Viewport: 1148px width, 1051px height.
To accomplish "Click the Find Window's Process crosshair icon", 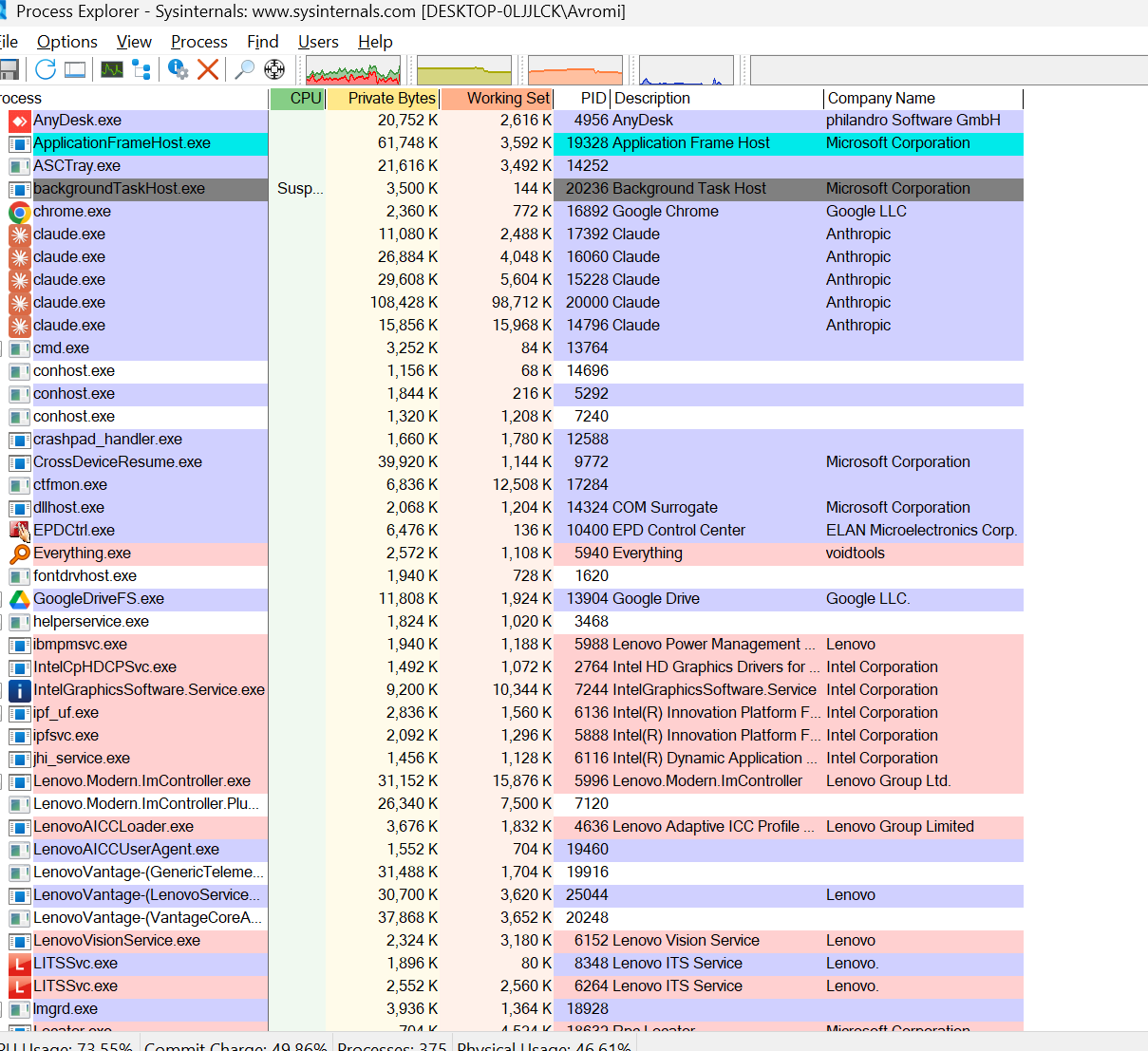I will [x=274, y=69].
